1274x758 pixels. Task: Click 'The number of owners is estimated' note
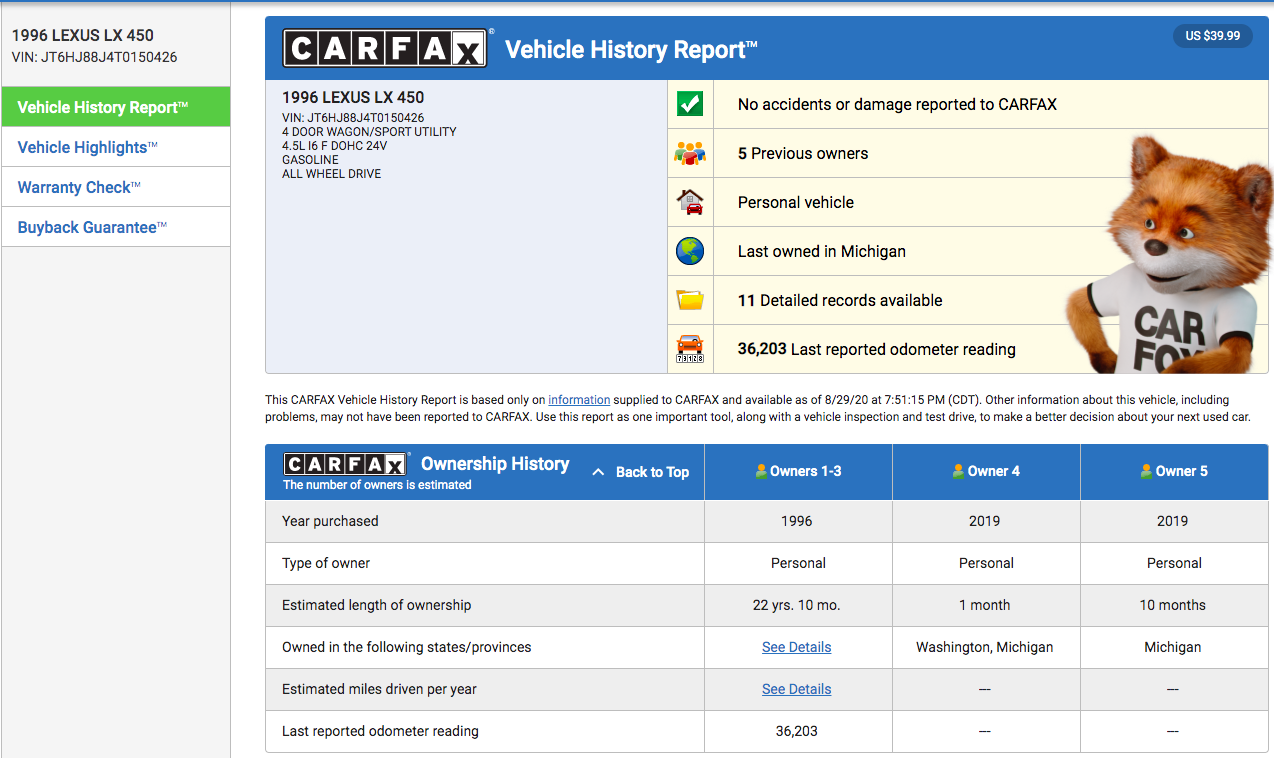coord(377,485)
